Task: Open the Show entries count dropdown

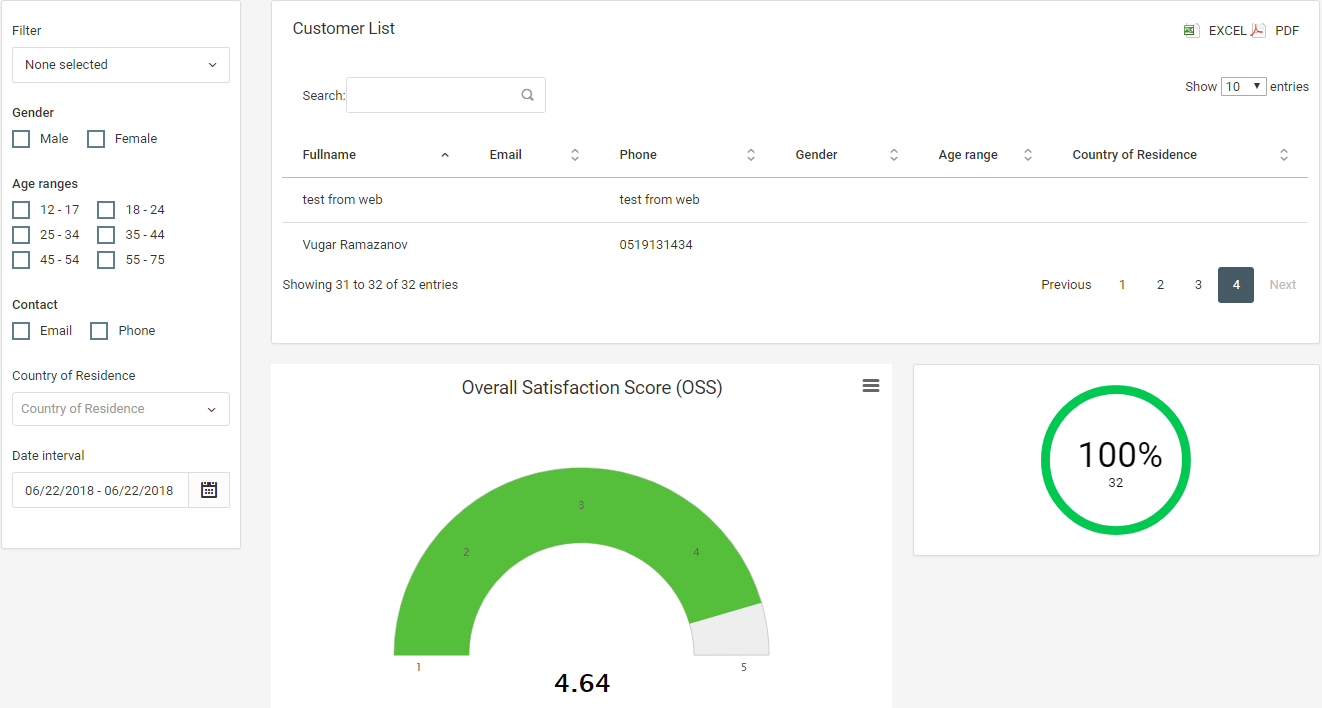Action: click(x=1243, y=87)
